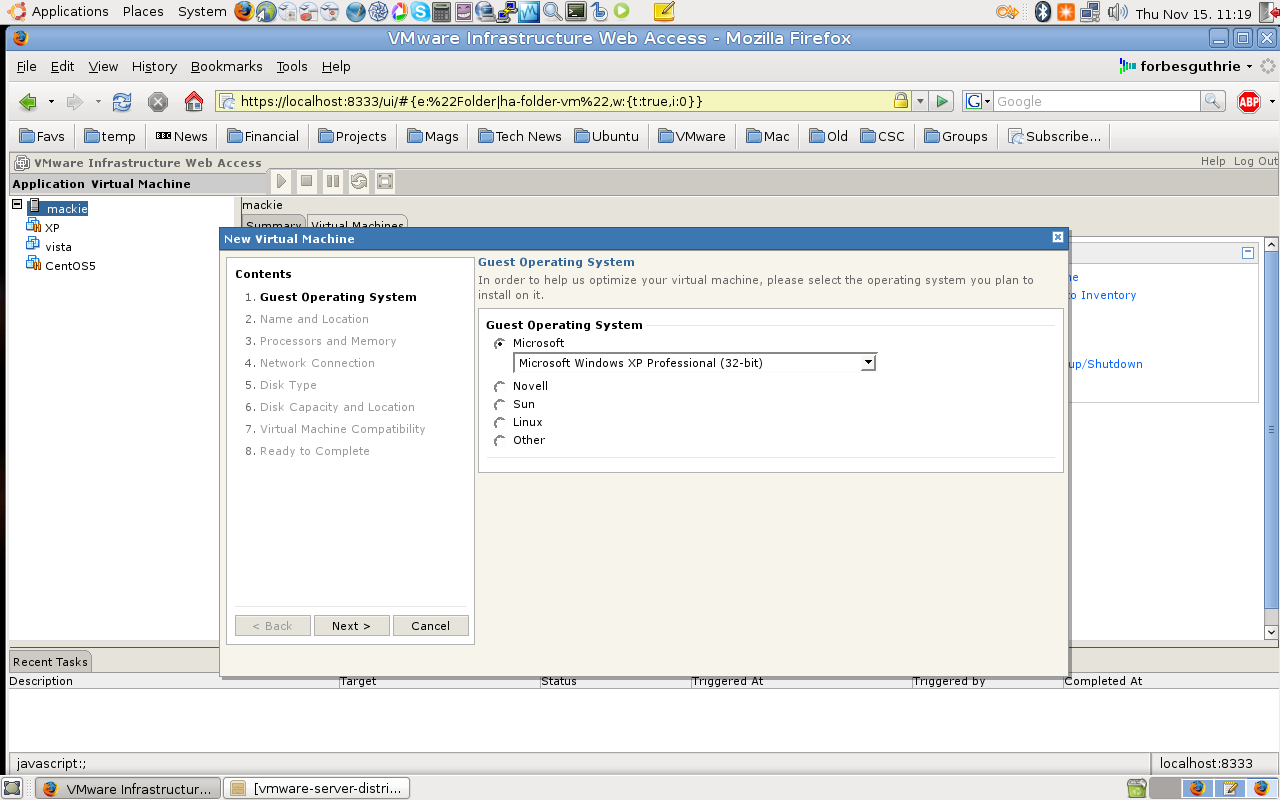Image resolution: width=1280 pixels, height=800 pixels.
Task: Click the Google search input field
Action: pyautogui.click(x=1096, y=101)
